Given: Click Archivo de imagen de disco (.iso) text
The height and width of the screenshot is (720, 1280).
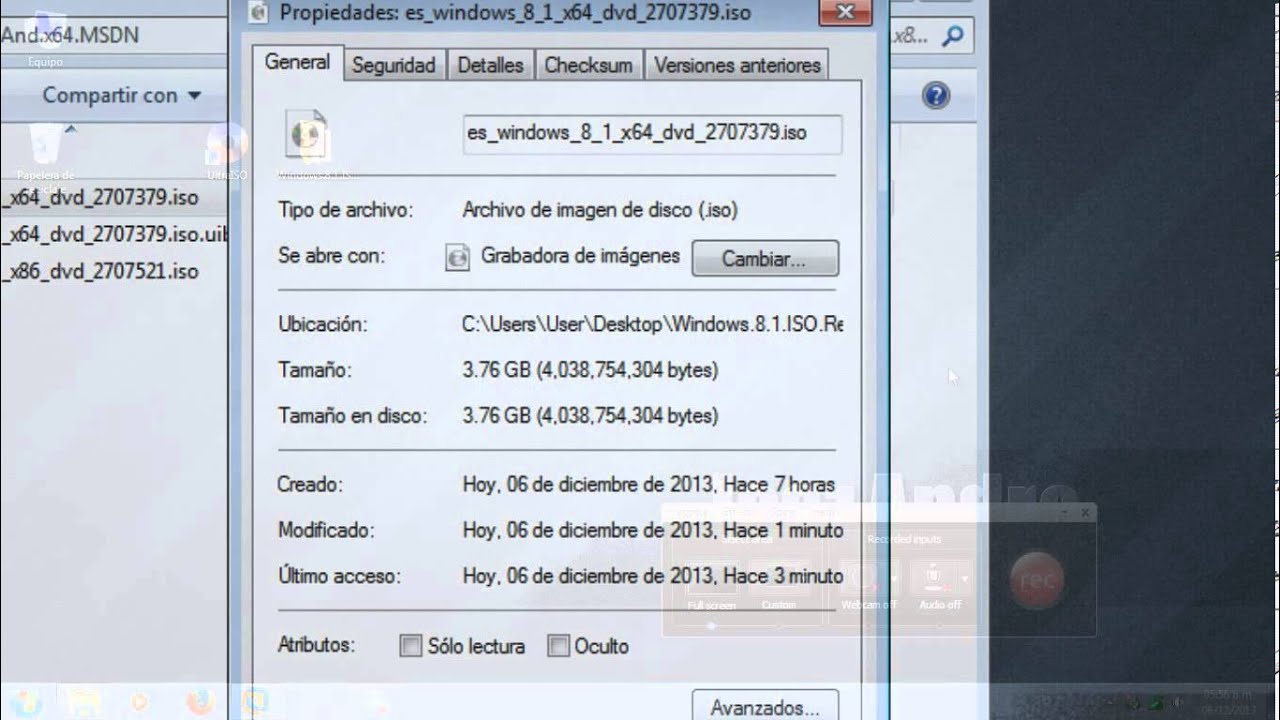Looking at the screenshot, I should coord(600,211).
